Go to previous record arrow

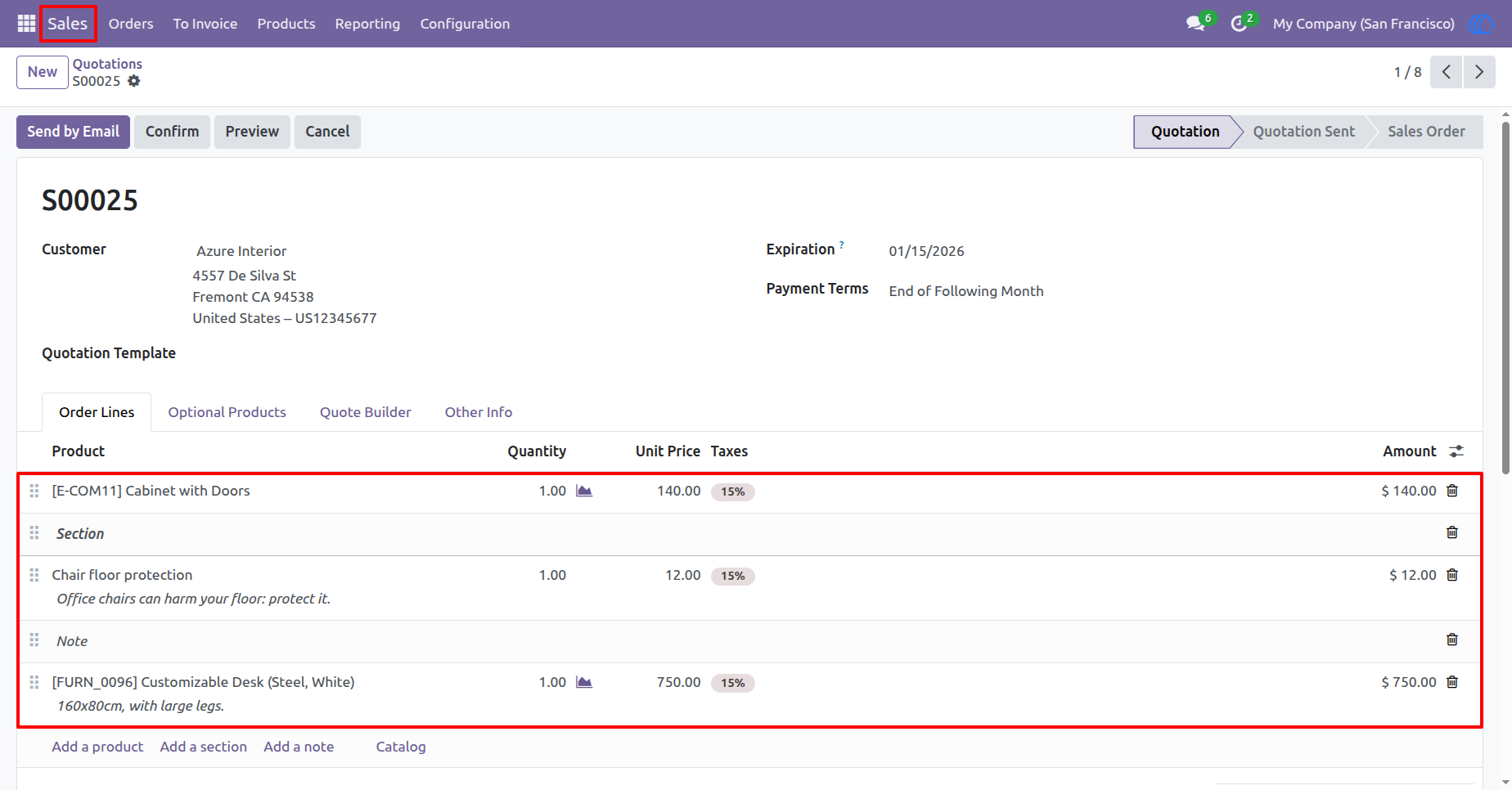(x=1447, y=72)
